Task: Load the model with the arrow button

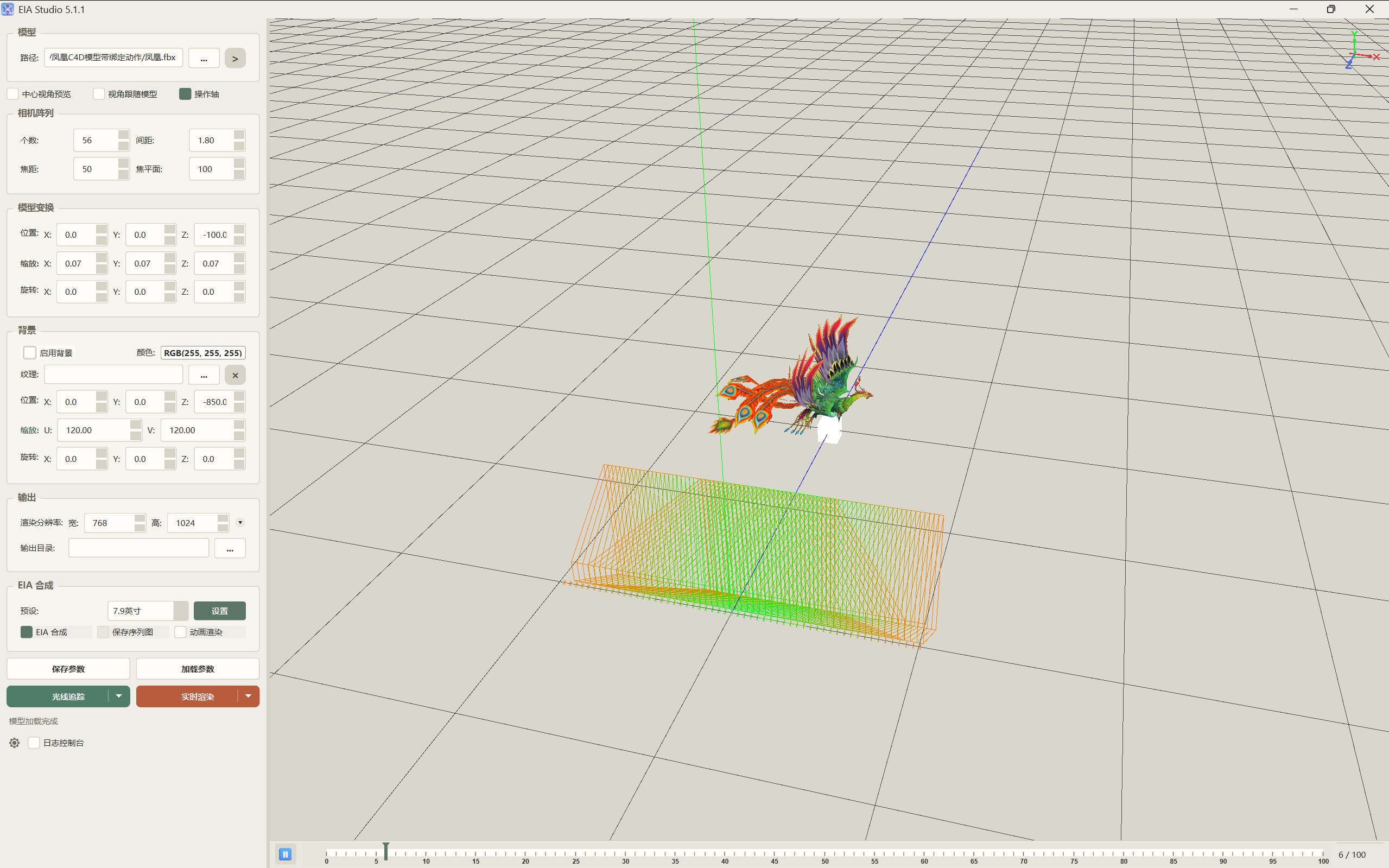Action: [x=234, y=58]
